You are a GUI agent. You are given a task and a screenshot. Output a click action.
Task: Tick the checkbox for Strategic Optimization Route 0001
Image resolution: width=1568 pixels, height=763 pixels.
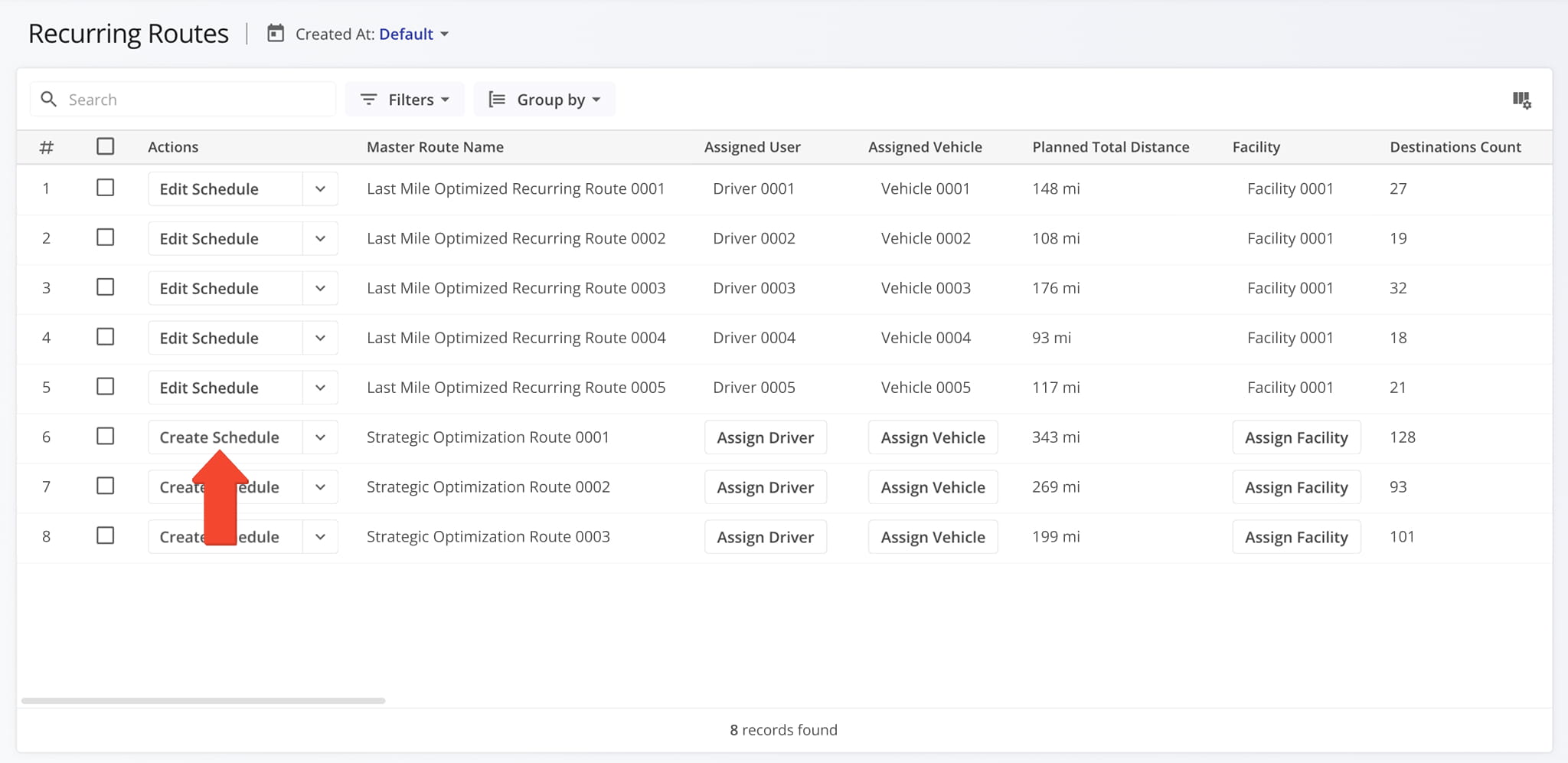(106, 437)
